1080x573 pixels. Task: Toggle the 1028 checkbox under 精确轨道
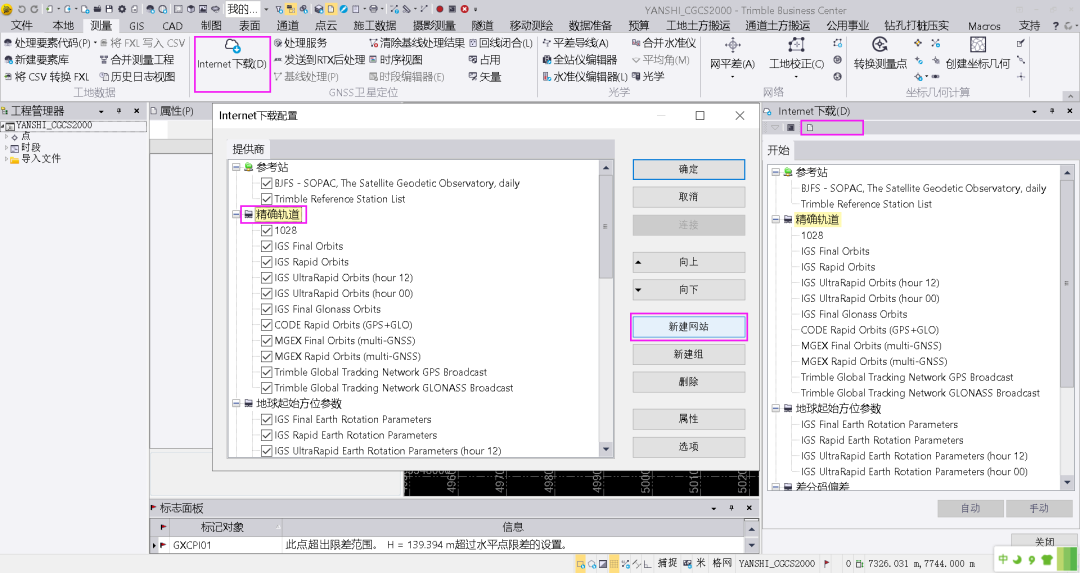(267, 230)
